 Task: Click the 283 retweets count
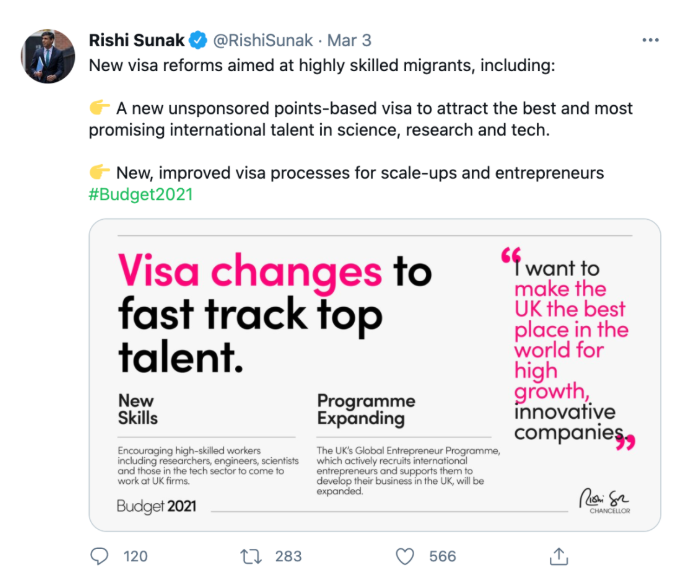tap(288, 556)
